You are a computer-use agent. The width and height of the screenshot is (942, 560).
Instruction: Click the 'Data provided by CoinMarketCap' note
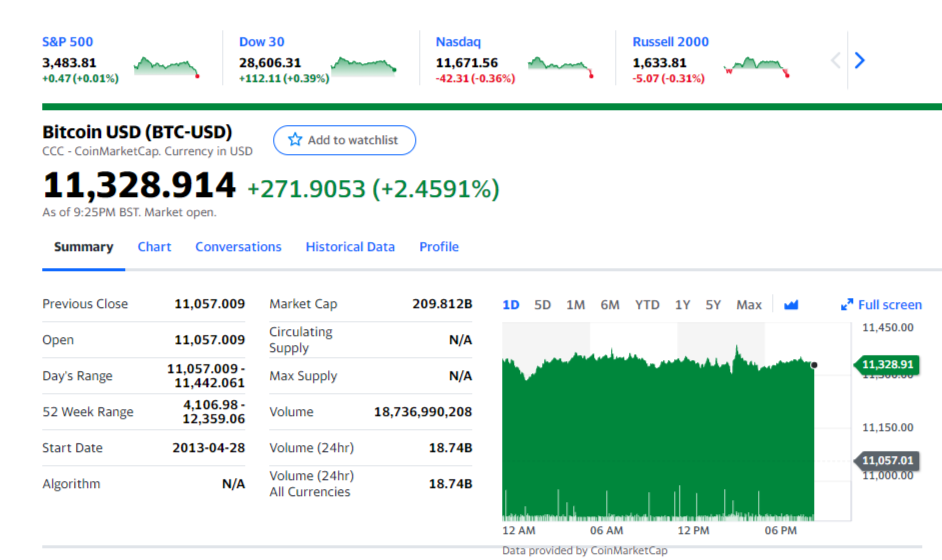point(585,550)
